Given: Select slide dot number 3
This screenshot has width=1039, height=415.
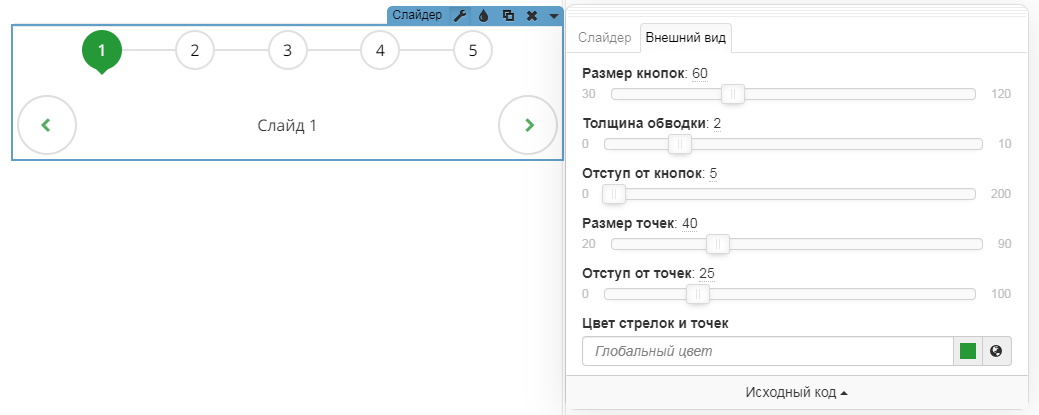Looking at the screenshot, I should 287,50.
